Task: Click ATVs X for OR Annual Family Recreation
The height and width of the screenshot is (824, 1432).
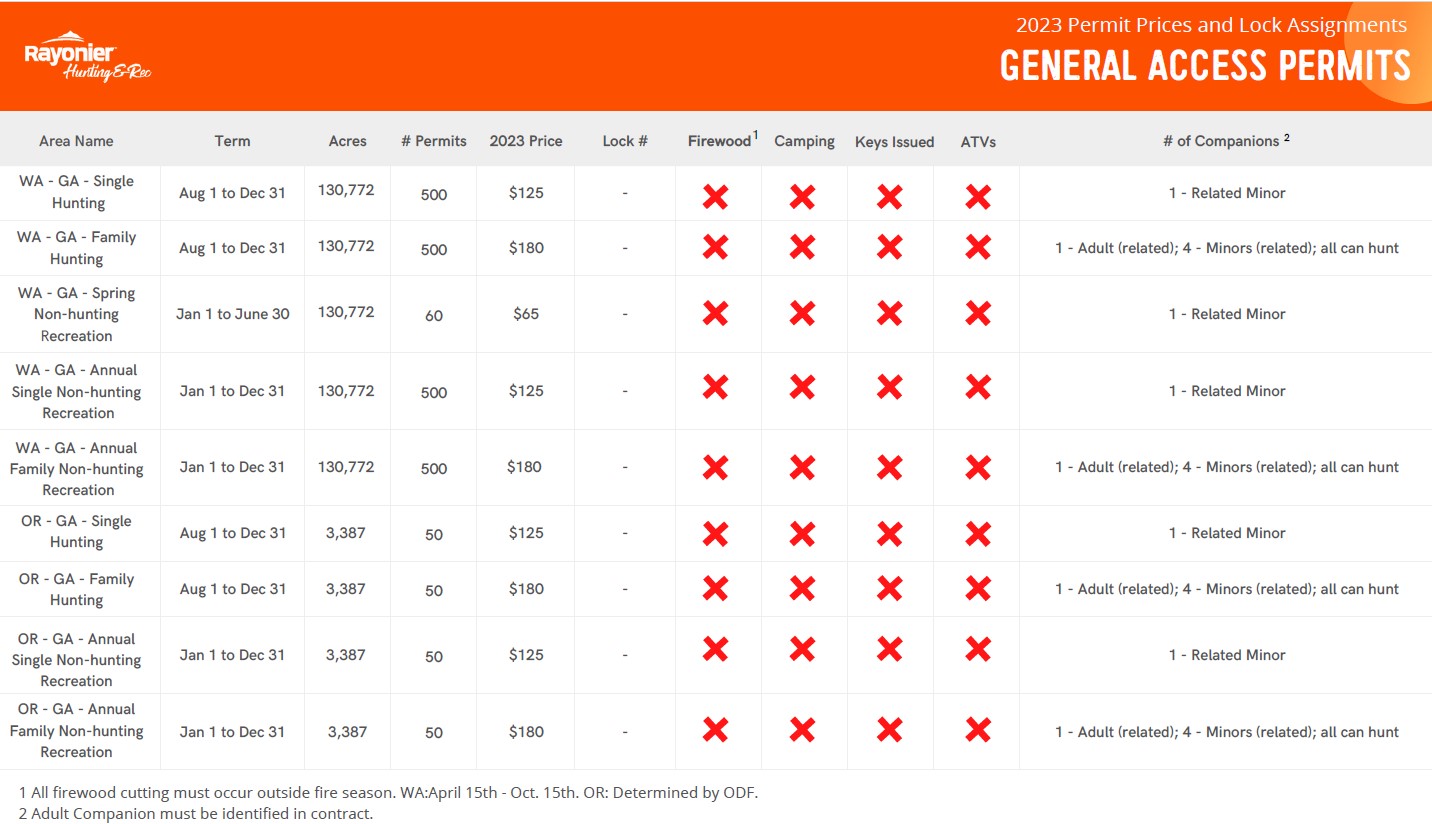Action: pos(978,731)
